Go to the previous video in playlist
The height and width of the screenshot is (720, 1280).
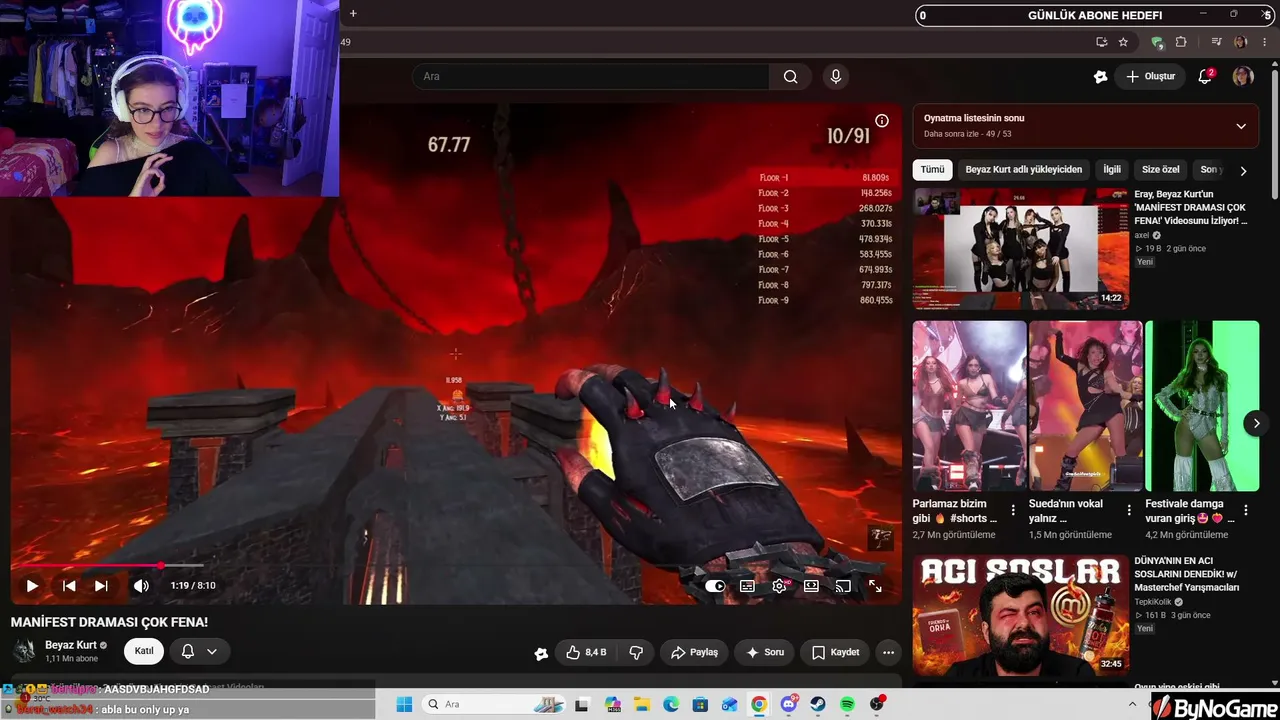(x=69, y=586)
